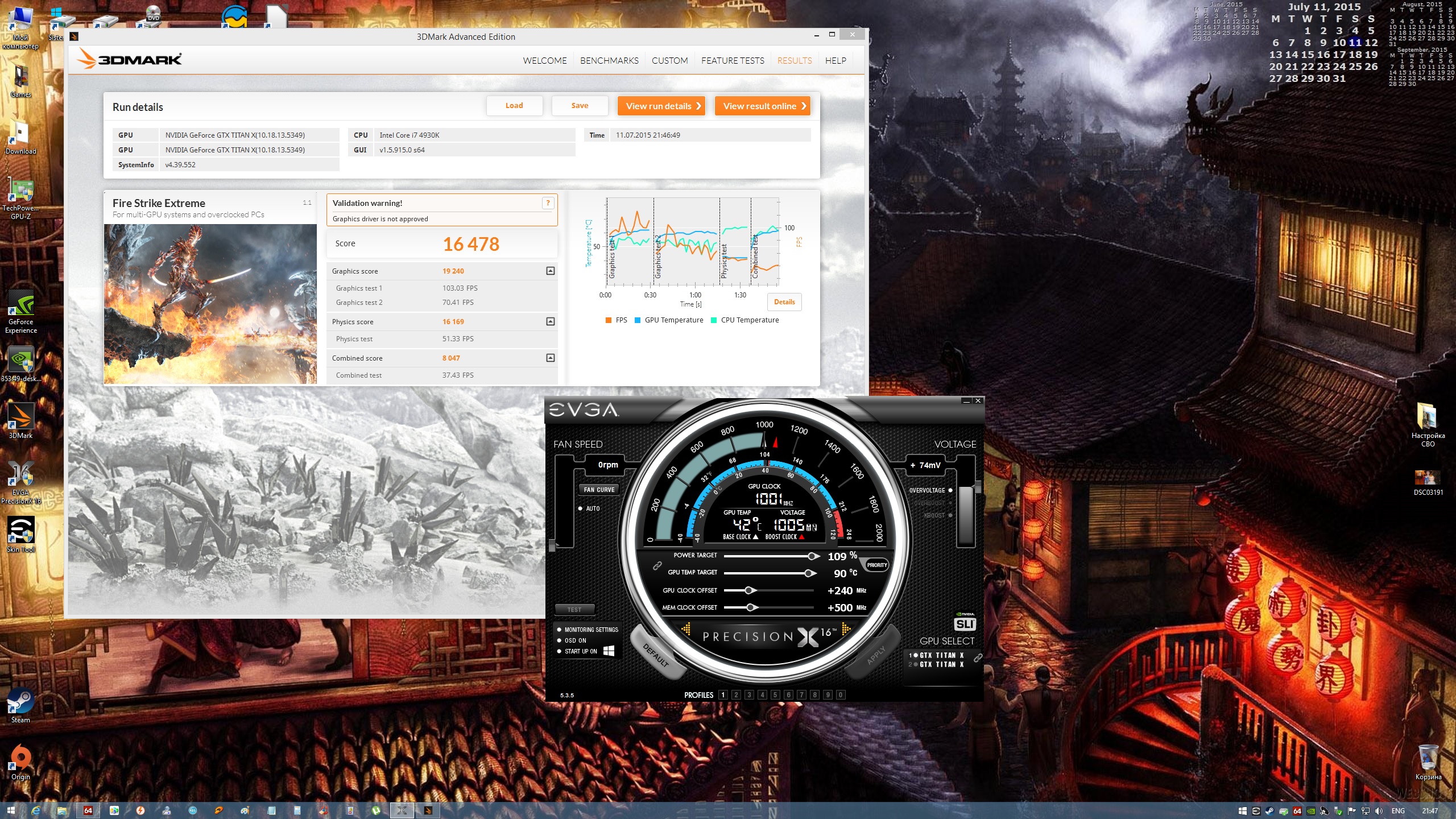The height and width of the screenshot is (819, 1456).
Task: Open the BENCHMARKS tab in 3DMark
Action: 609,61
